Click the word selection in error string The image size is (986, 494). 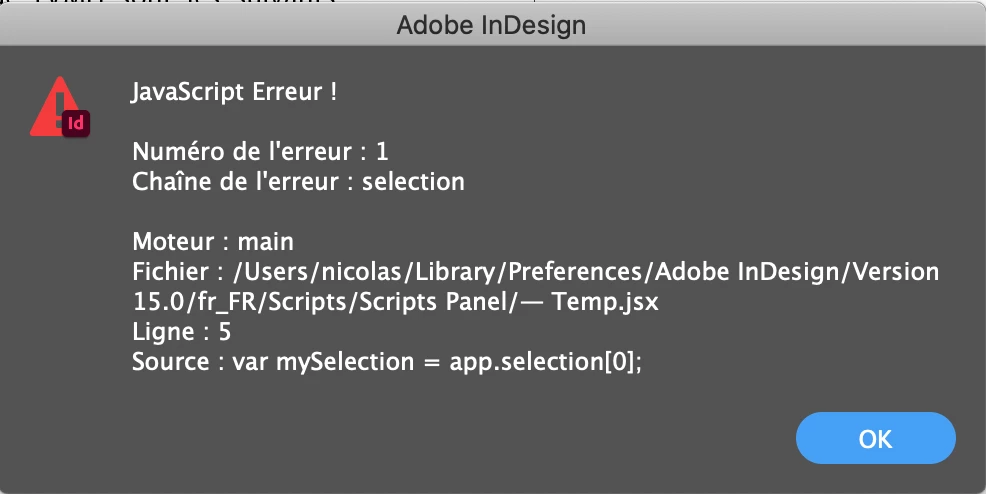413,182
